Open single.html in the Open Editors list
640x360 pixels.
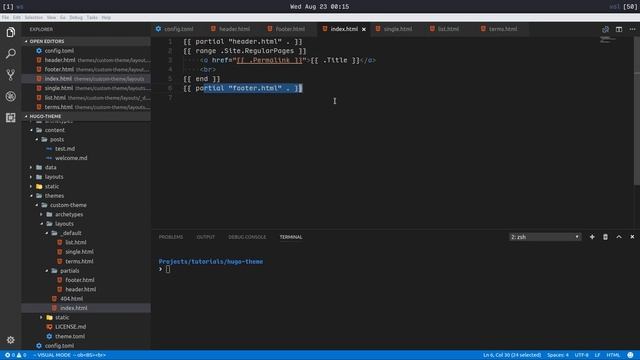(x=86, y=88)
